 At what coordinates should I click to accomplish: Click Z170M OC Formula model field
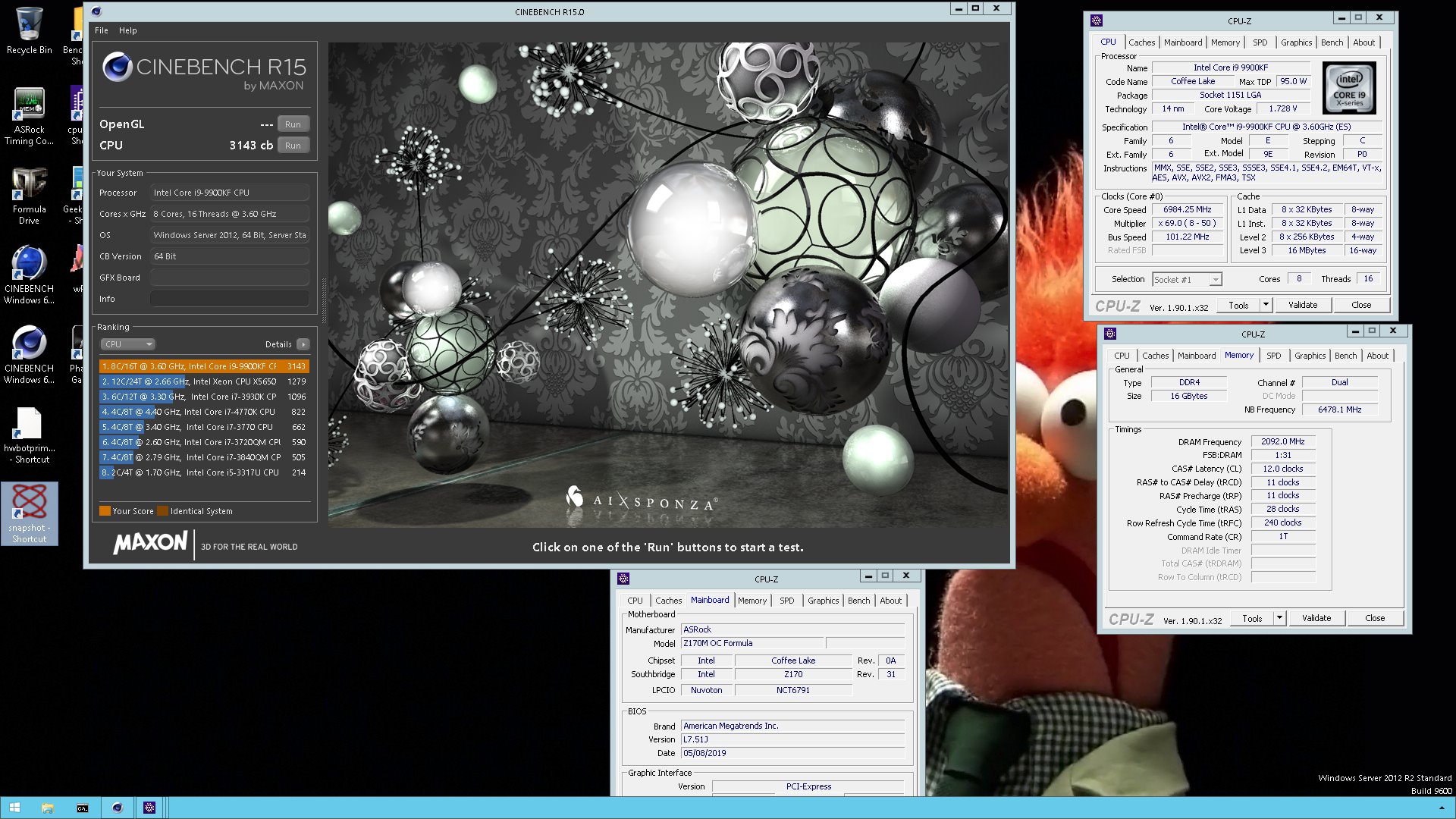coord(752,643)
